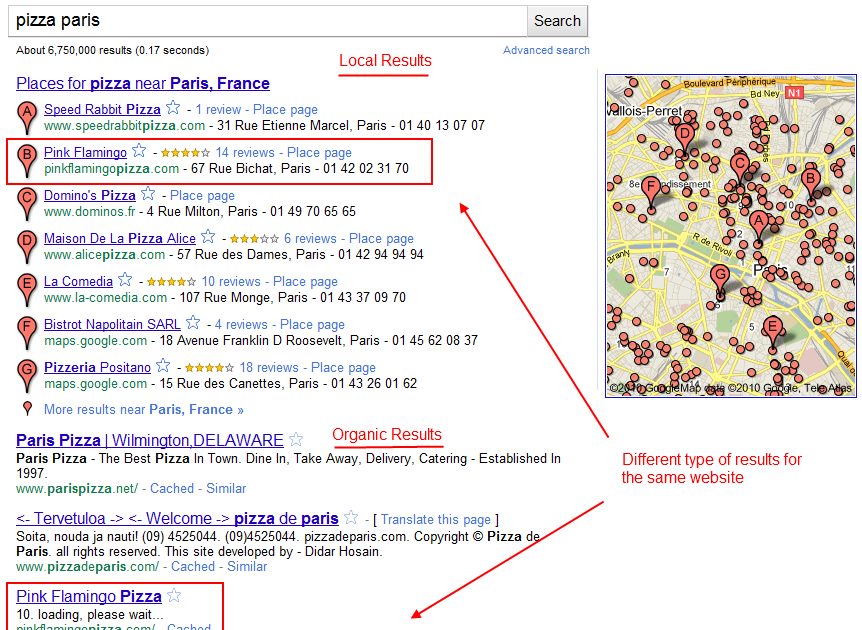Open the Paris map thumbnail

(x=731, y=236)
